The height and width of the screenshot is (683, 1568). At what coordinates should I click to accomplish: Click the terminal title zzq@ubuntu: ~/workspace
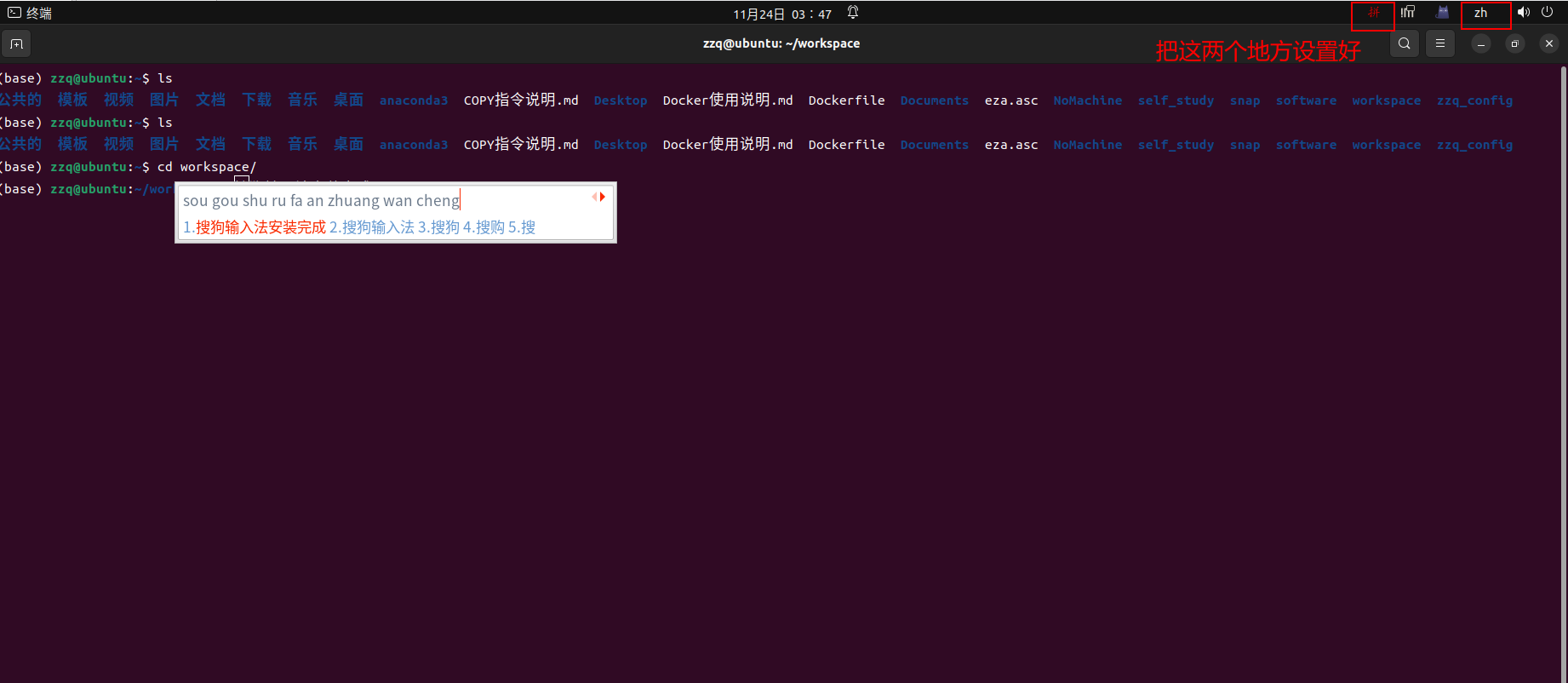coord(781,43)
